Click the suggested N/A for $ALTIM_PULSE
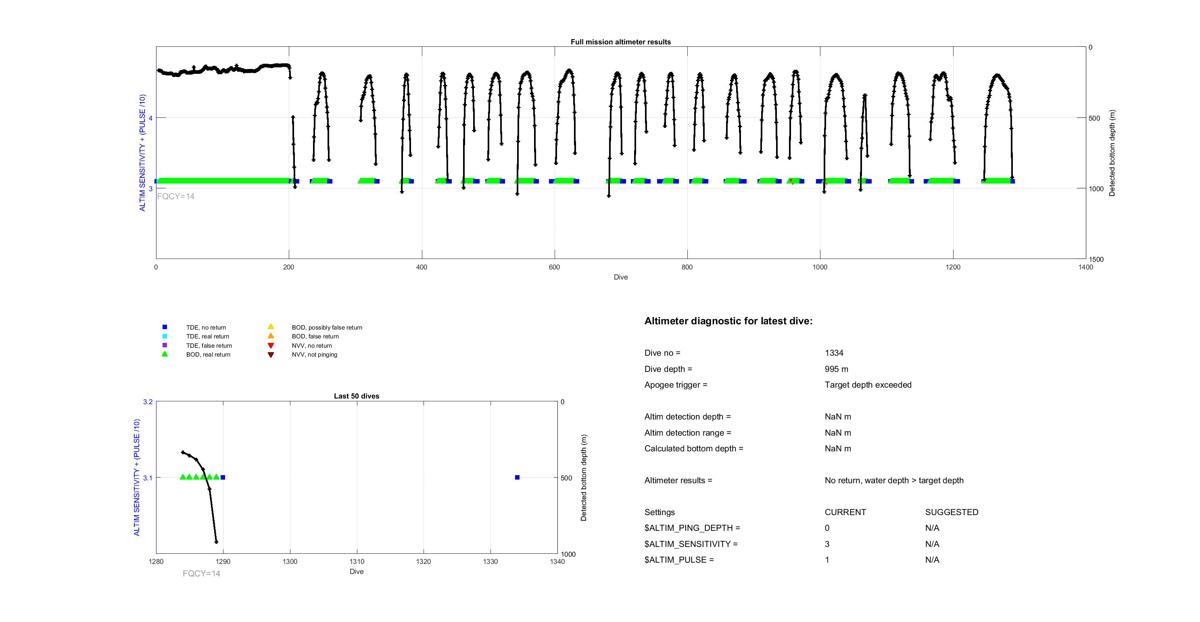1200x622 pixels. pyautogui.click(x=933, y=560)
